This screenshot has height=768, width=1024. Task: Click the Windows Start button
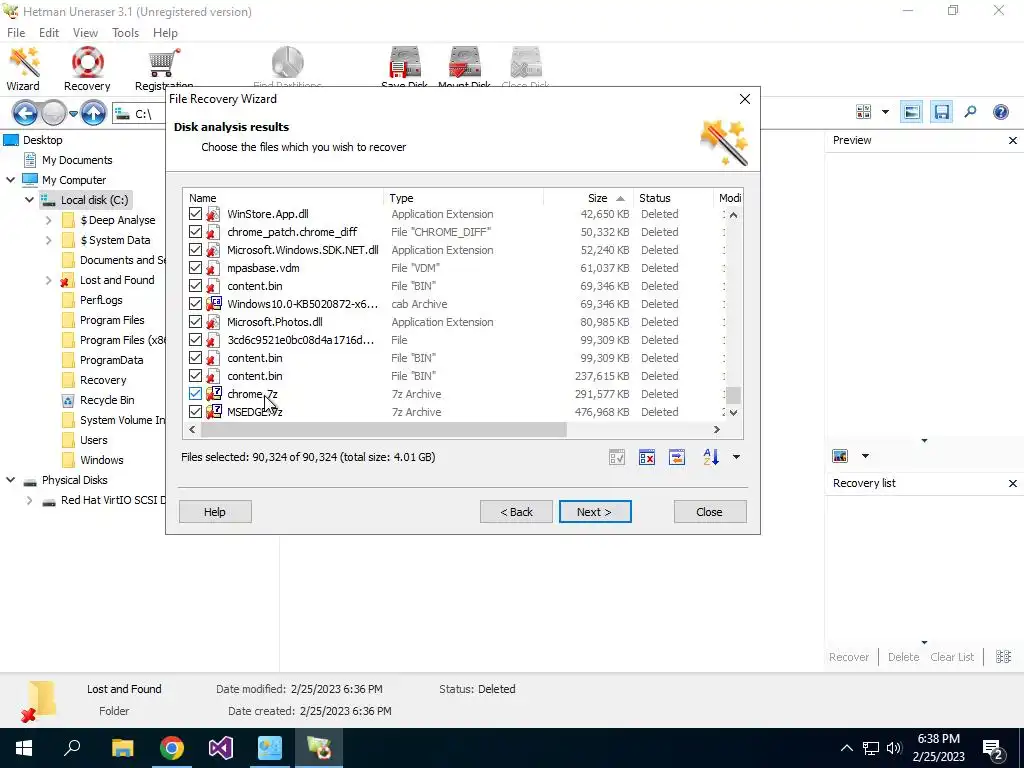pos(24,748)
